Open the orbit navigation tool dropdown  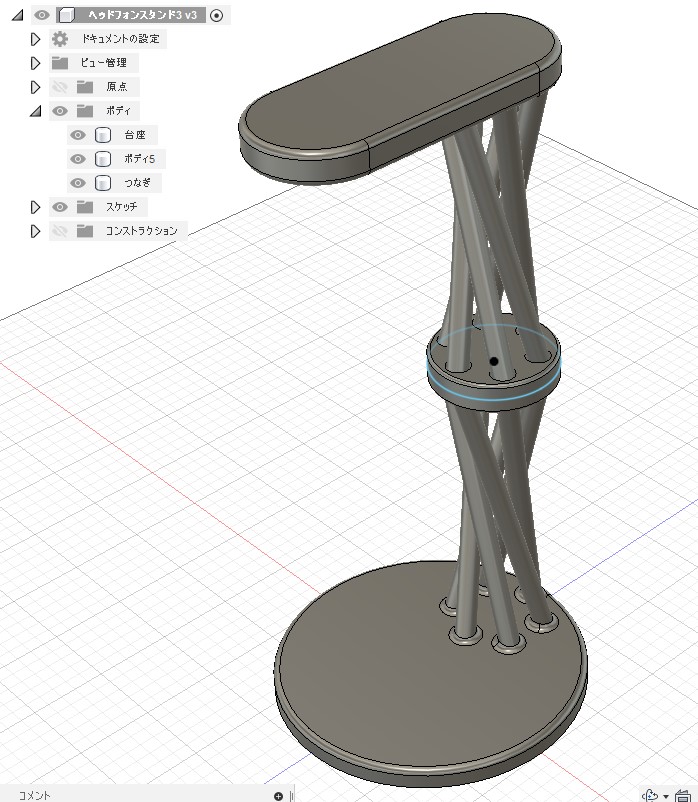click(666, 796)
